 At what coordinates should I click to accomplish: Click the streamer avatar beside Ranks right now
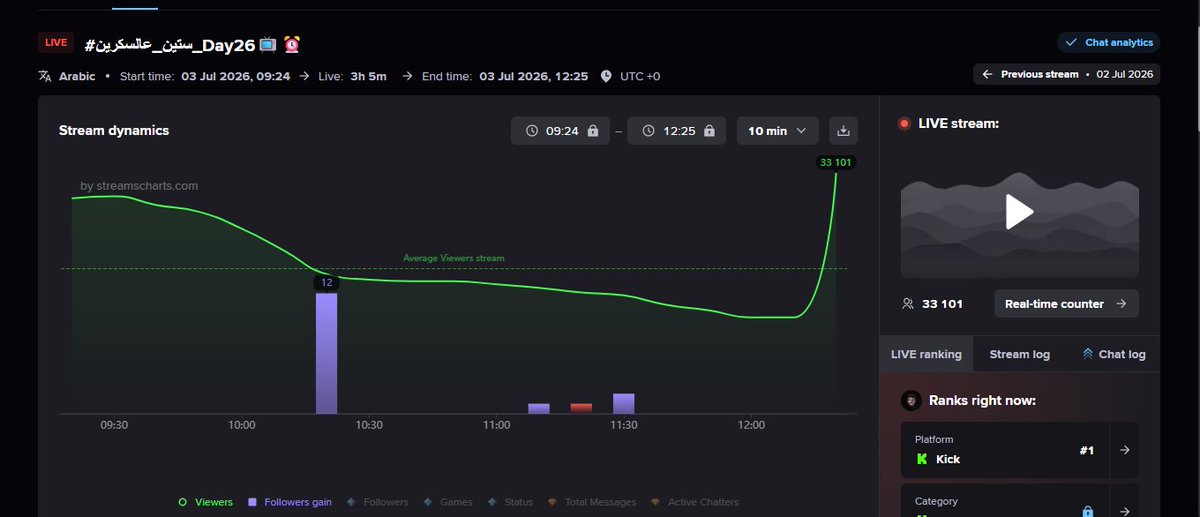911,400
